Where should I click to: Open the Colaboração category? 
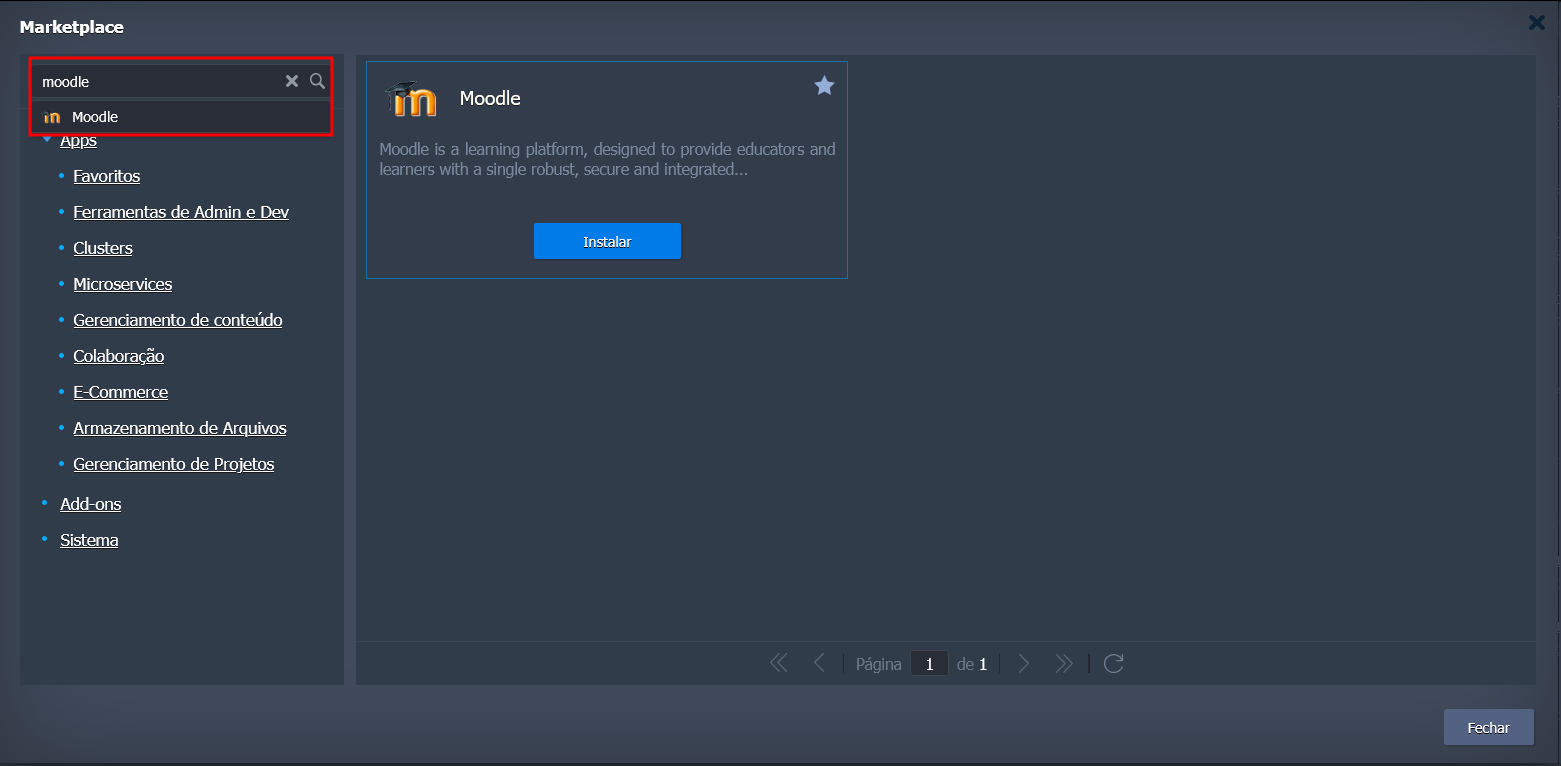tap(119, 356)
